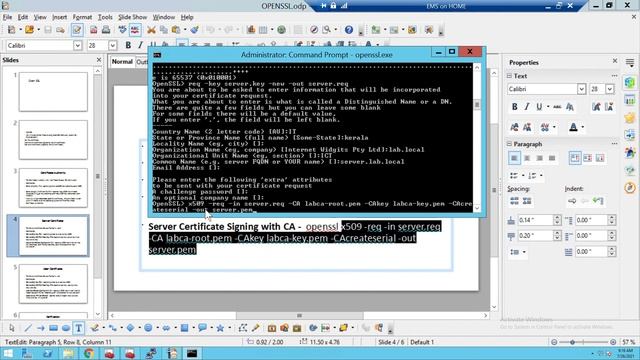Close the Slides panel
640x360 pixels.
[x=98, y=60]
